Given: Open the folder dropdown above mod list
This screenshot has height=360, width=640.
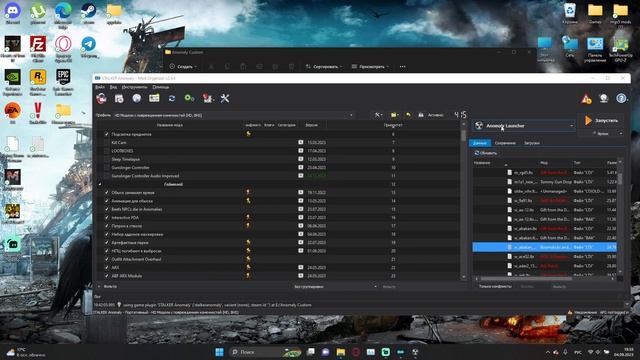Looking at the screenshot, I should coord(394,115).
